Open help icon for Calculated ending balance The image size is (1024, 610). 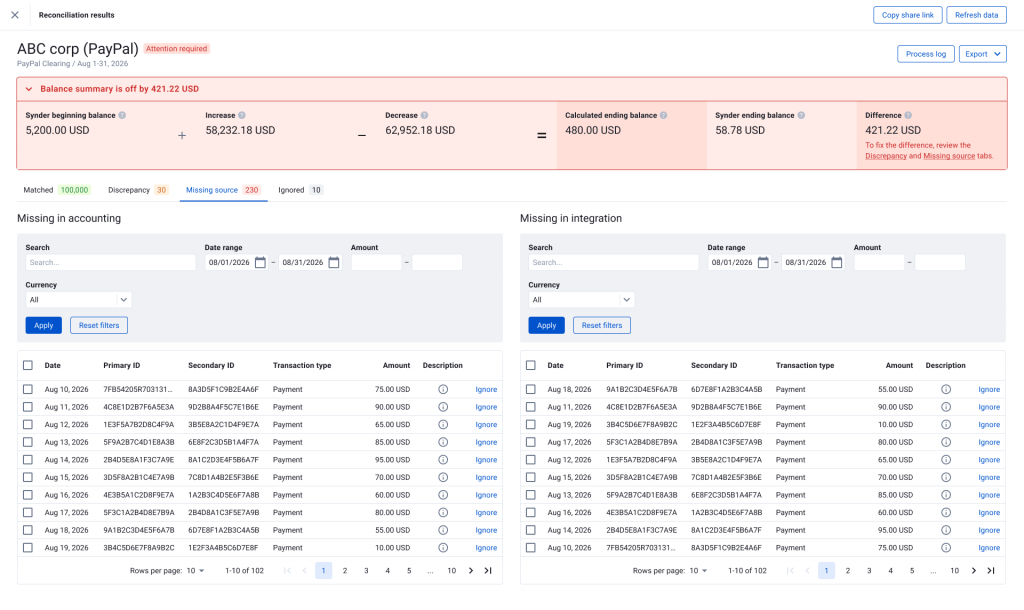coord(664,115)
